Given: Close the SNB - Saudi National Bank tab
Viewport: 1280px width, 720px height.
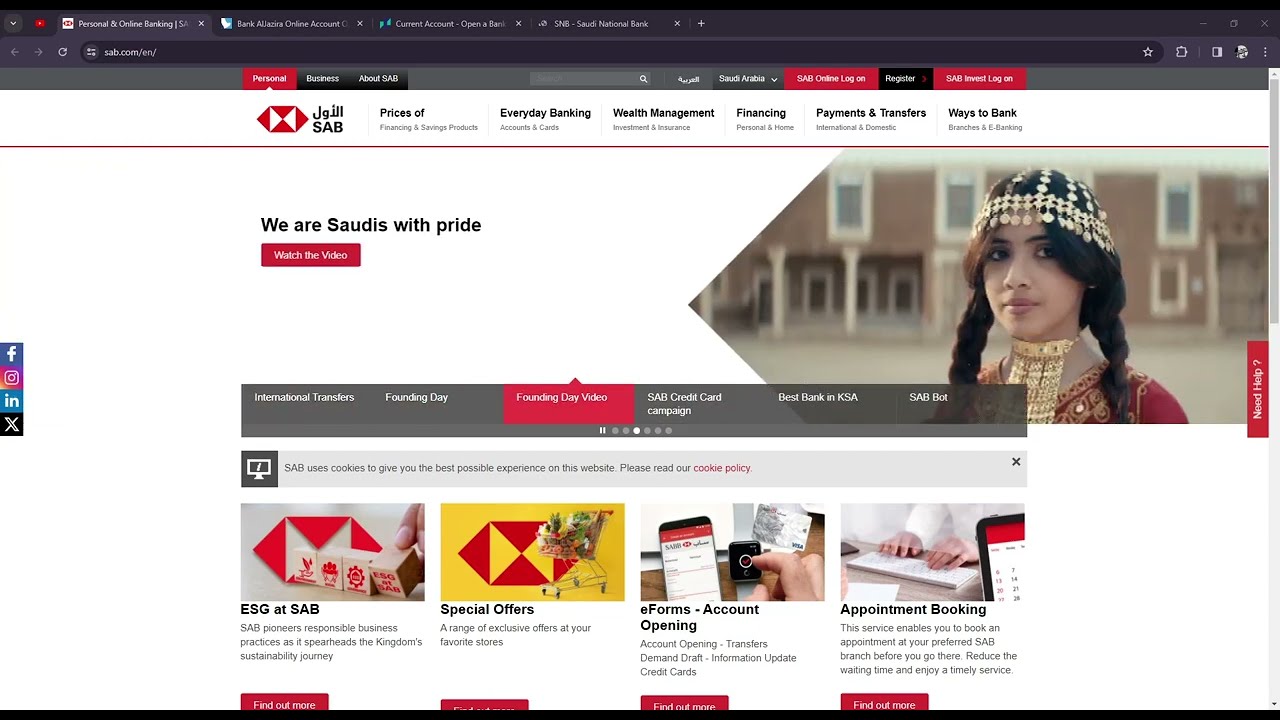Looking at the screenshot, I should point(677,24).
